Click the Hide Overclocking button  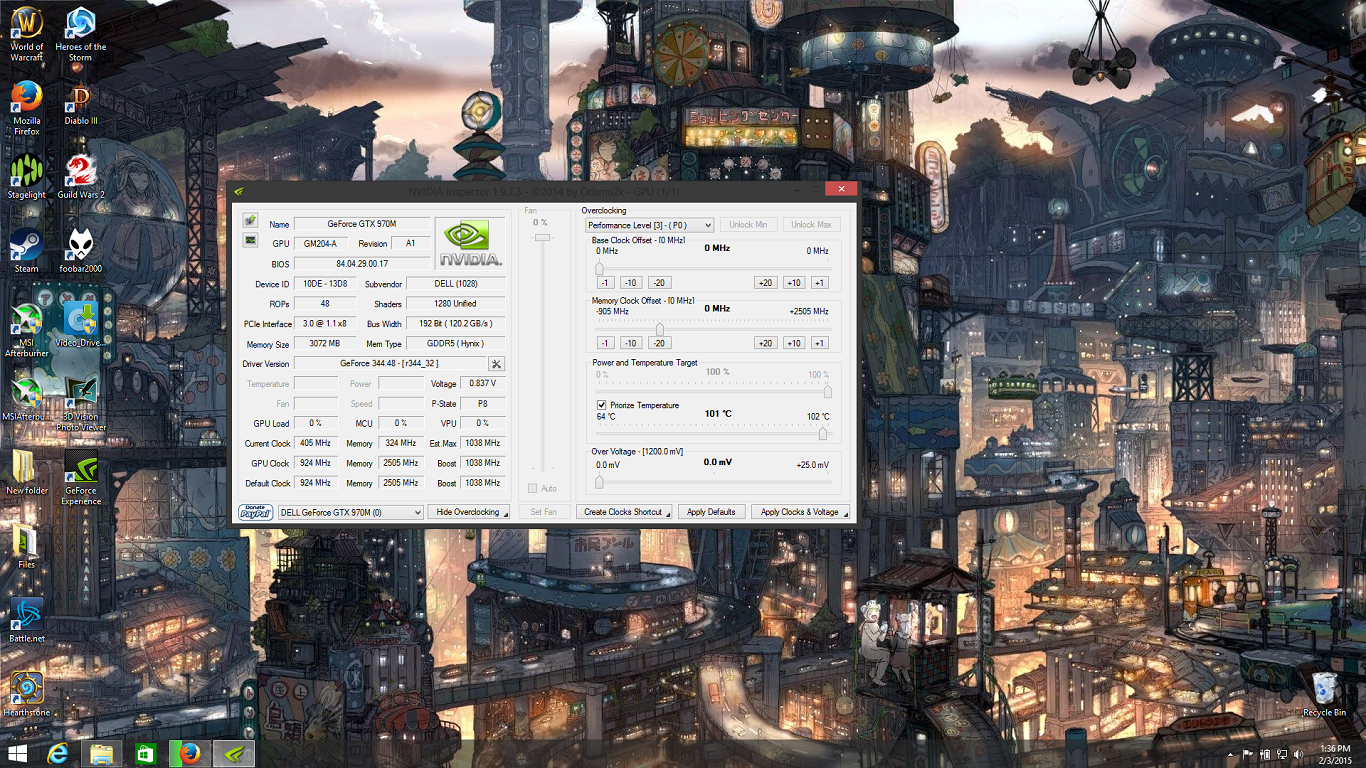click(x=469, y=512)
